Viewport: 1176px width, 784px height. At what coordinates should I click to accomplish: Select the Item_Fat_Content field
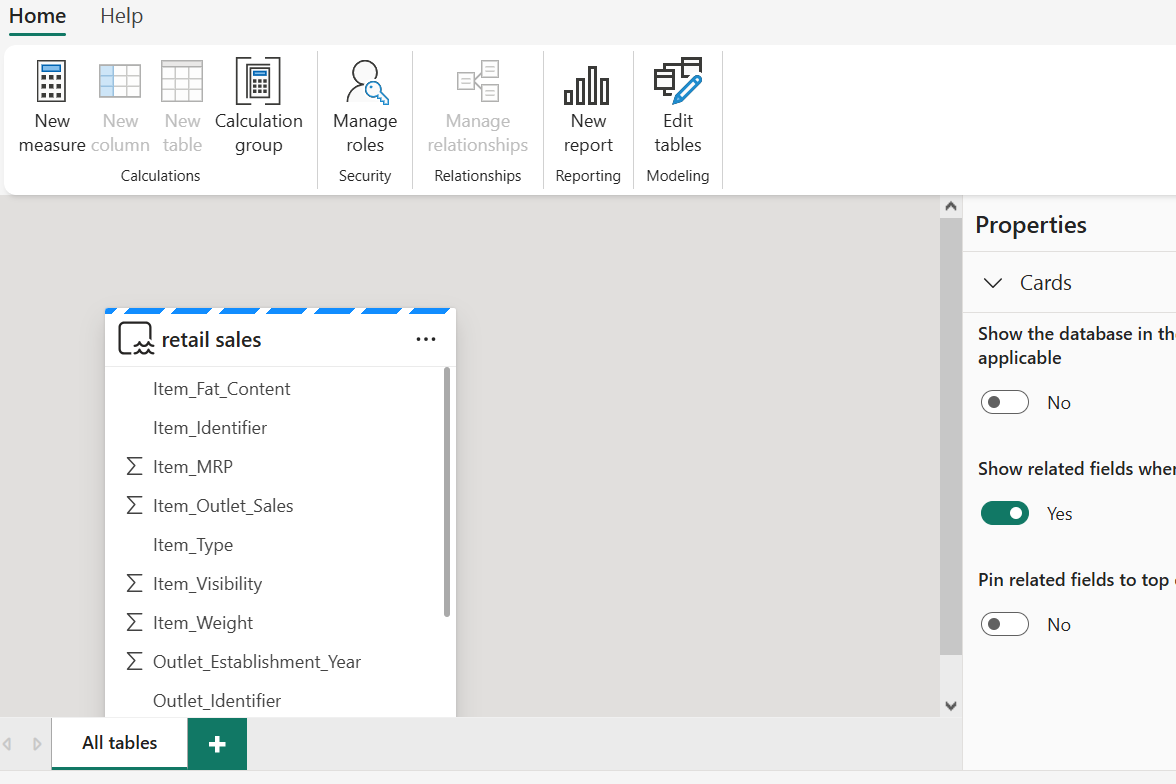click(x=221, y=389)
